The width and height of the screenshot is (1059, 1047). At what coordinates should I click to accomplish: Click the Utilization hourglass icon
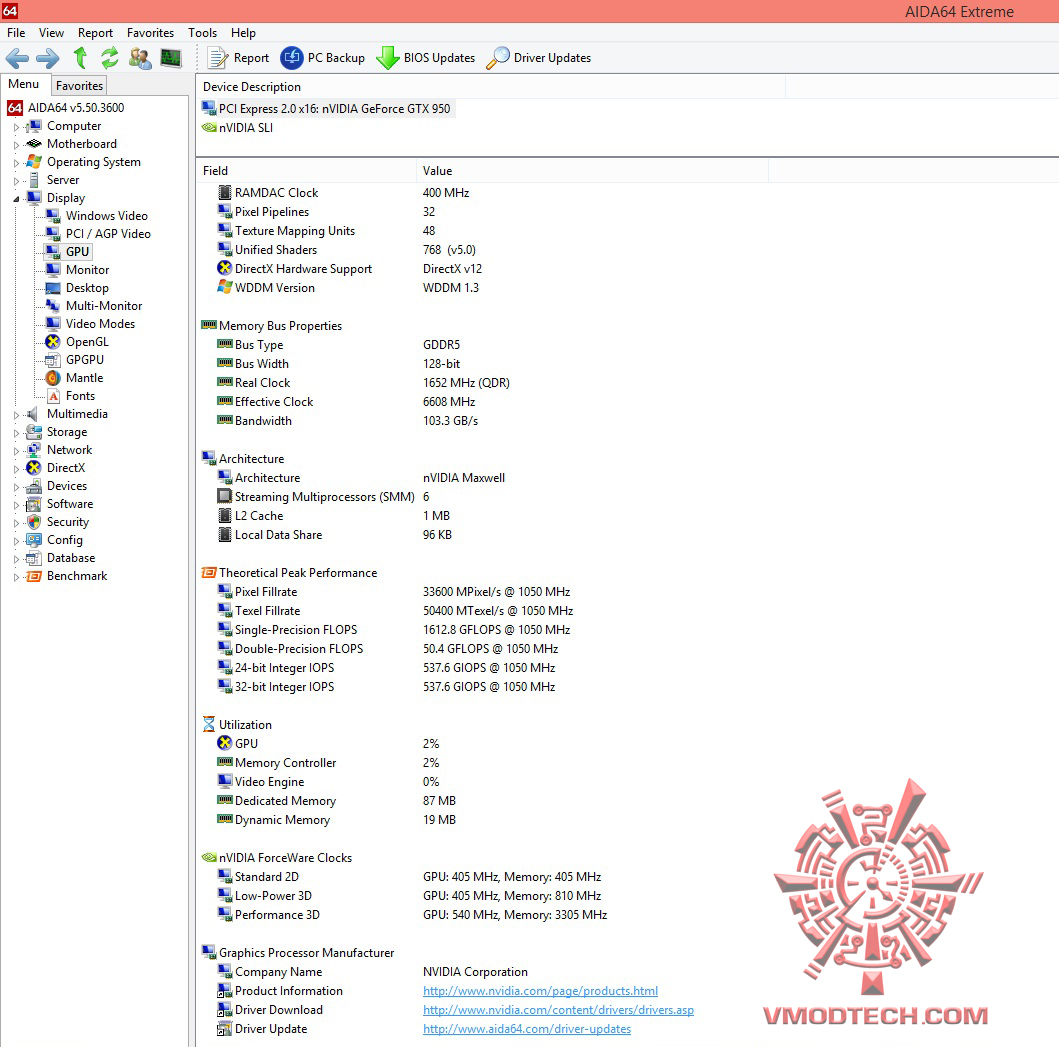click(209, 724)
